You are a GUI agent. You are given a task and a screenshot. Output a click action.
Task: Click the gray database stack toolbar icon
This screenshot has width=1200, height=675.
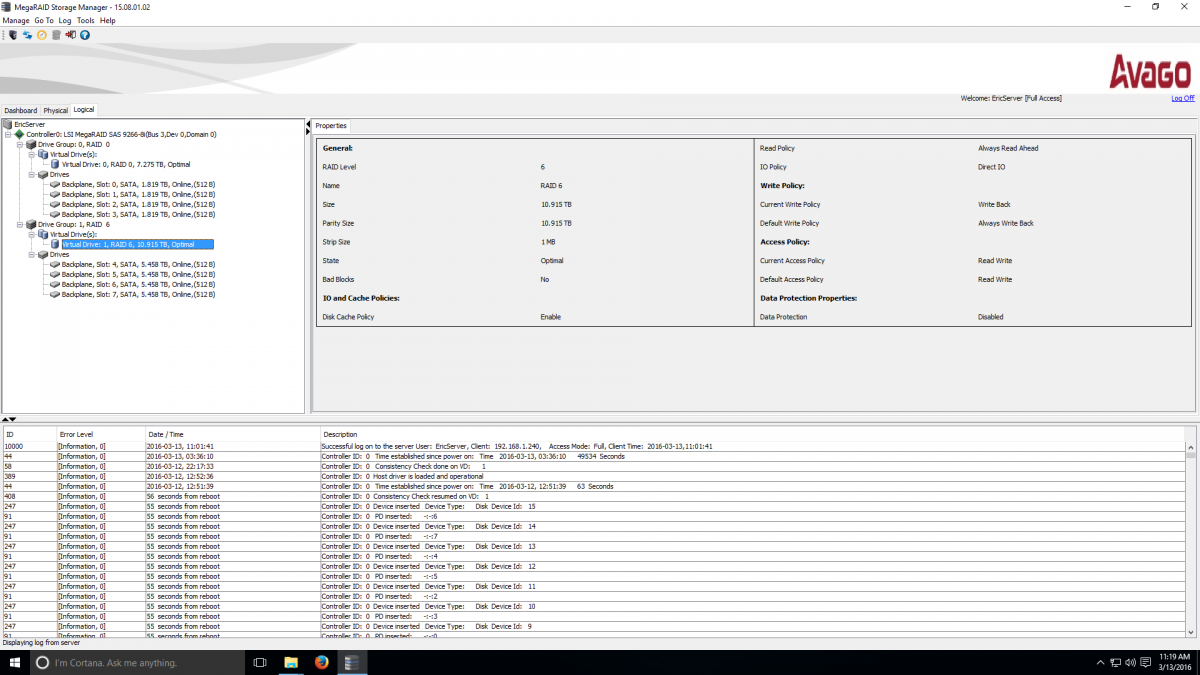(x=56, y=34)
